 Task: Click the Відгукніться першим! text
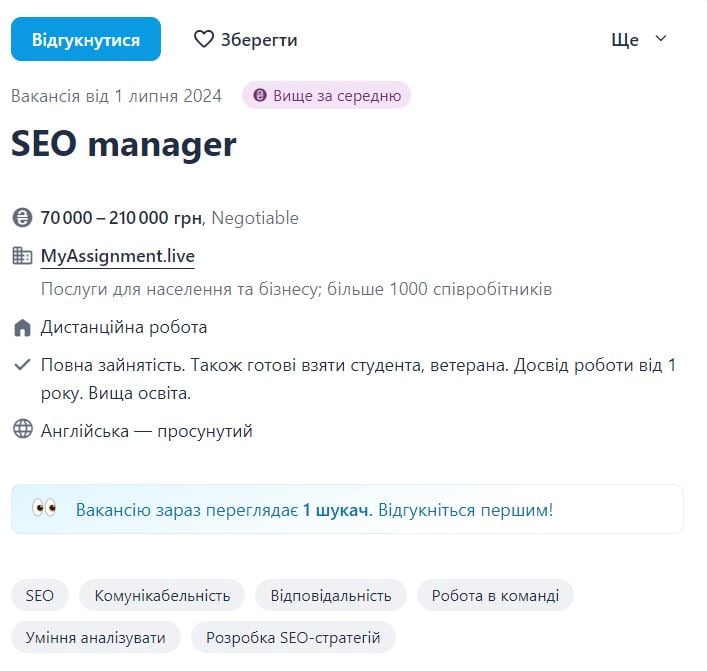[x=465, y=510]
